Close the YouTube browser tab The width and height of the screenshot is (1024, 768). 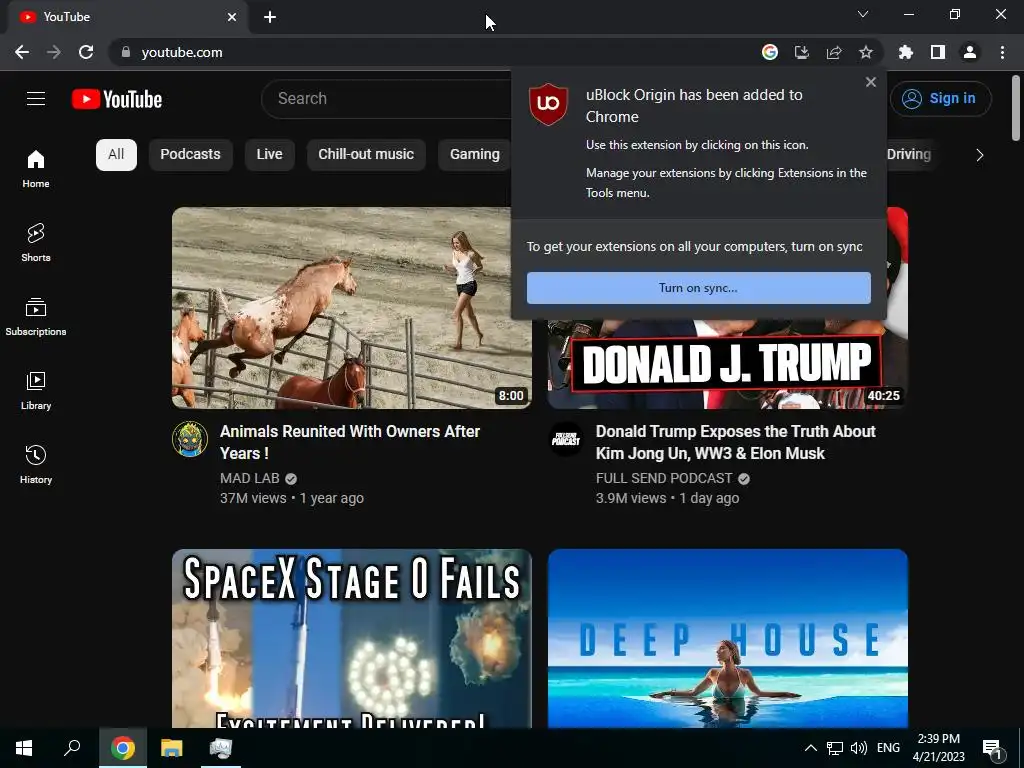coord(232,17)
